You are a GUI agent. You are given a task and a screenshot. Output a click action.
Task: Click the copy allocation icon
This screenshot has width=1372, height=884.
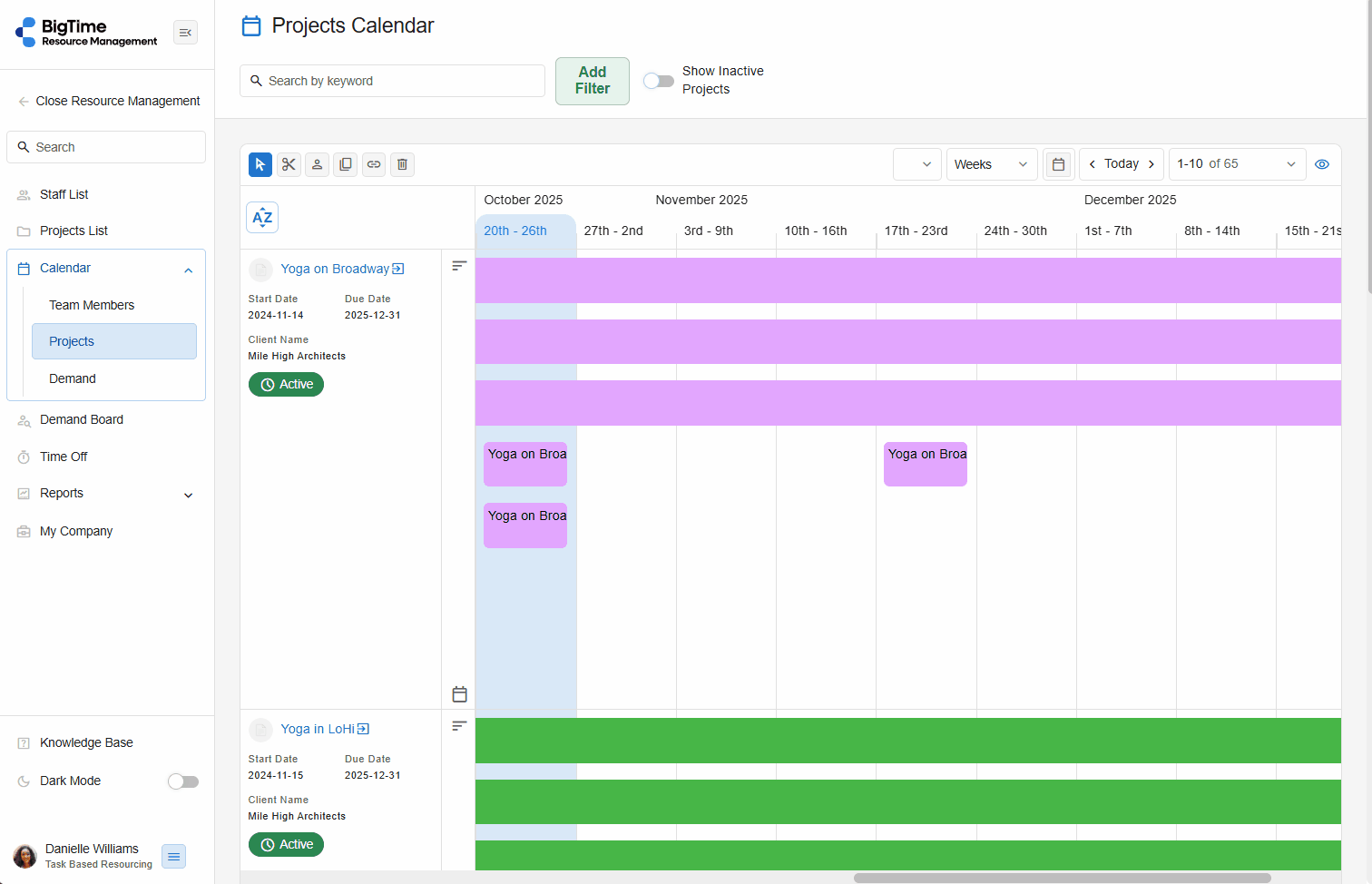click(x=345, y=164)
